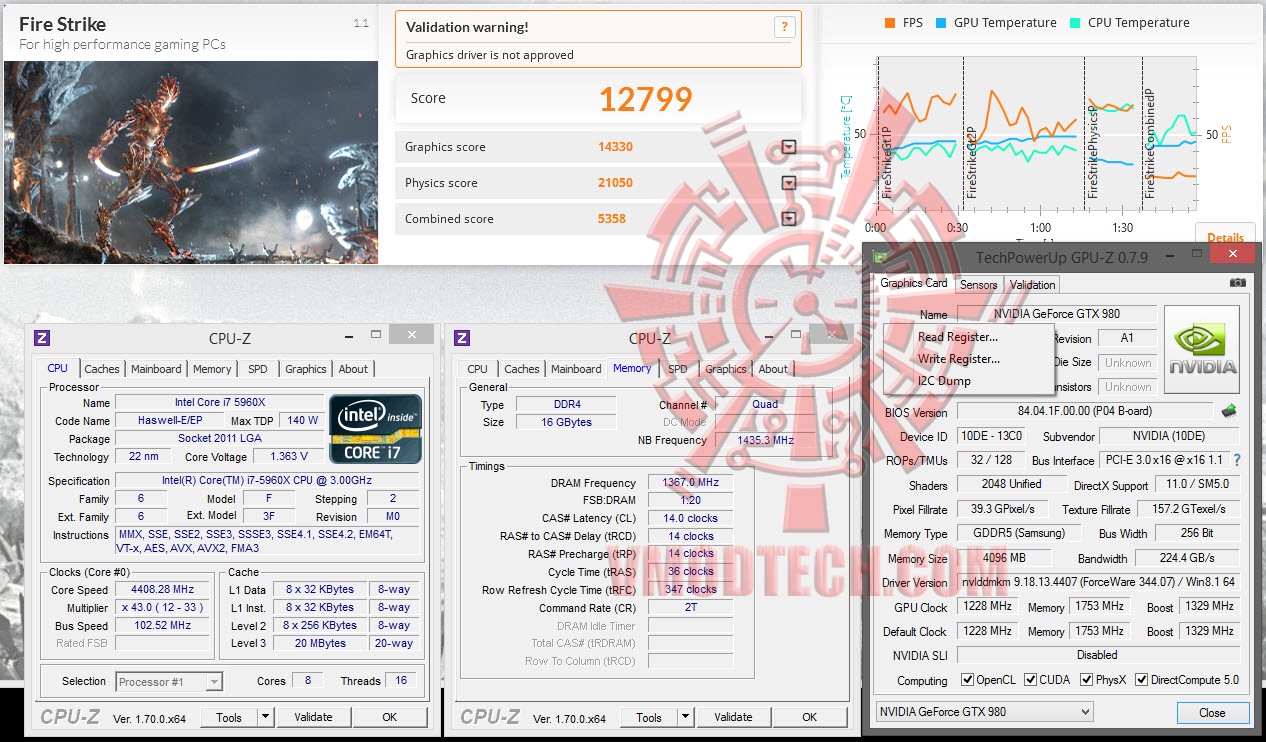Open Mainboard tab in CPU-Z Memory window
The height and width of the screenshot is (742, 1266).
click(576, 369)
